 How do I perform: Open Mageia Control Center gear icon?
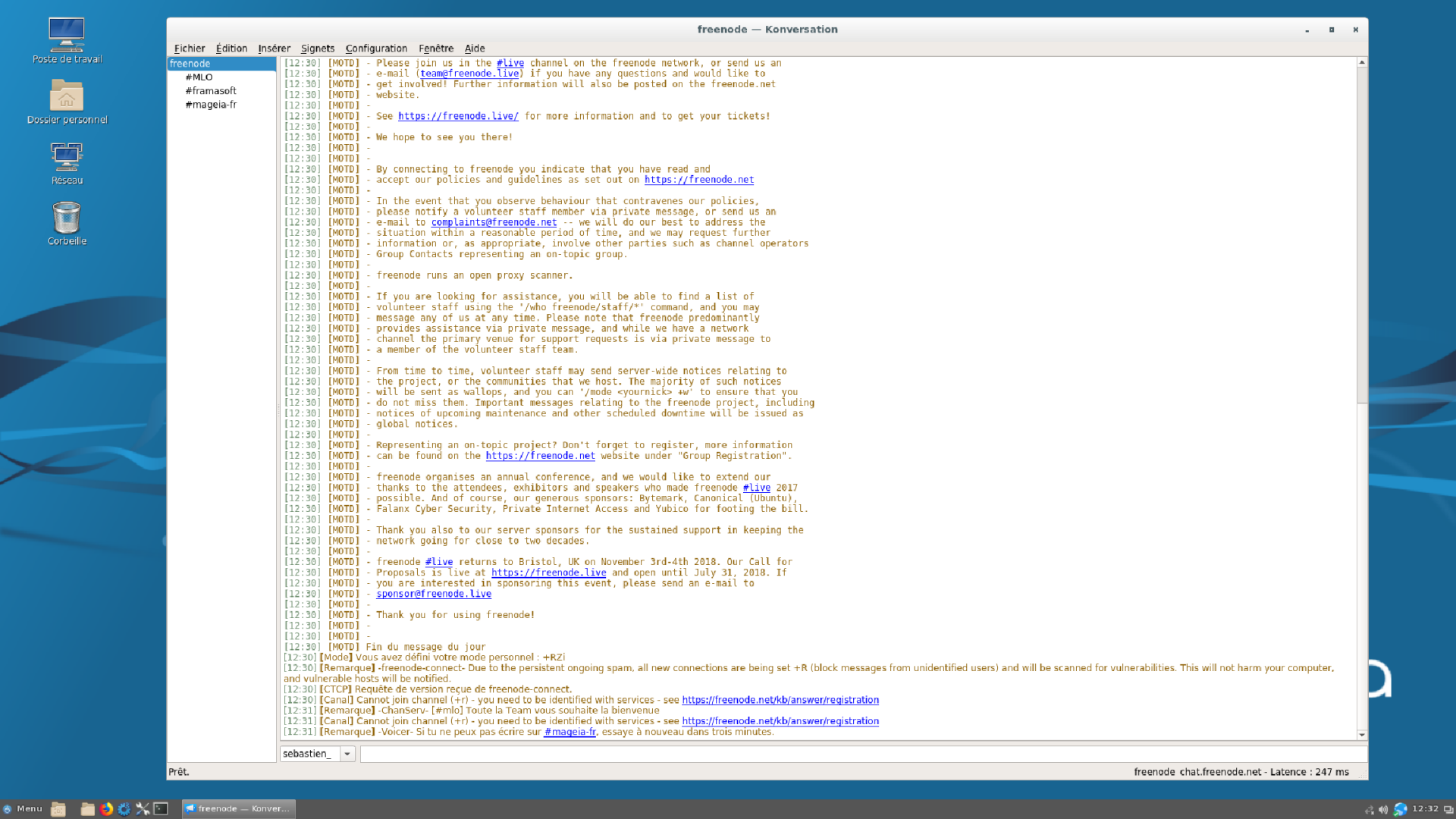click(x=124, y=809)
